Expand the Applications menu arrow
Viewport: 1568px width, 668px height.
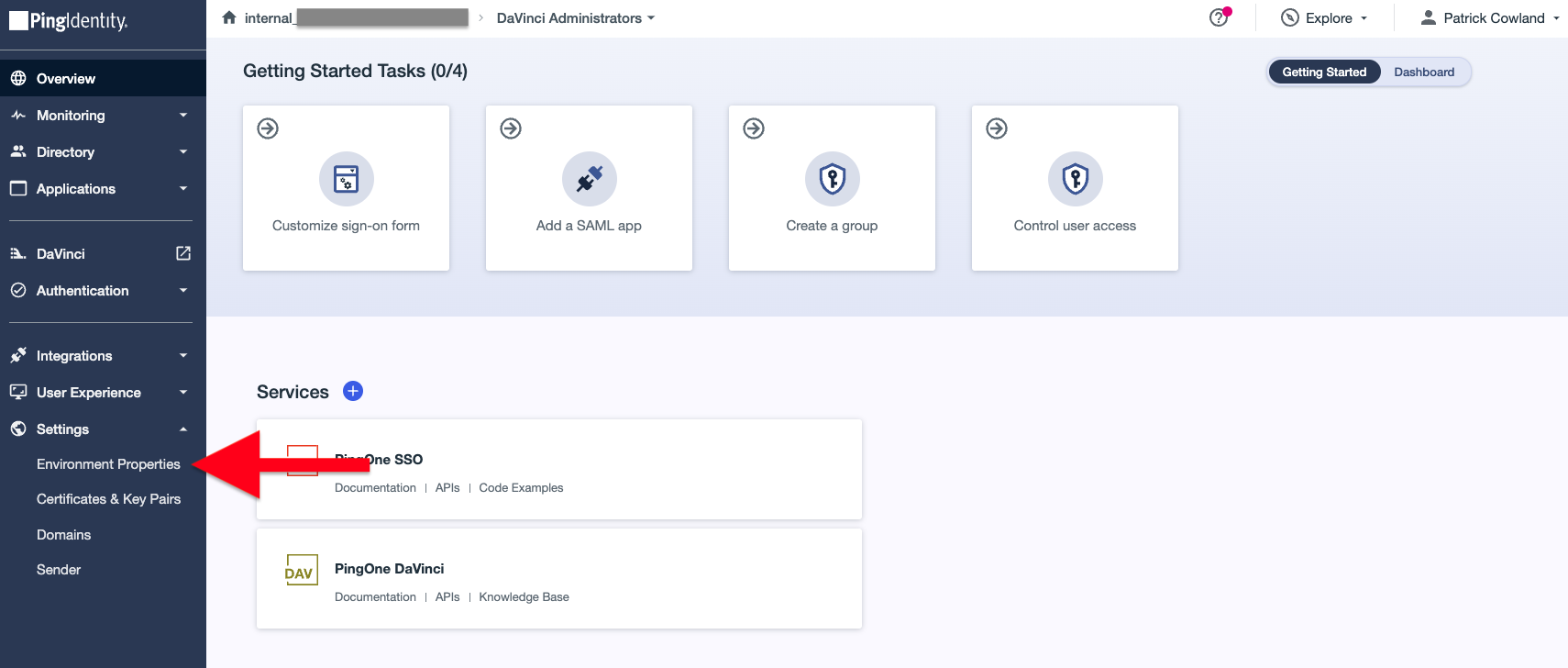click(x=183, y=188)
